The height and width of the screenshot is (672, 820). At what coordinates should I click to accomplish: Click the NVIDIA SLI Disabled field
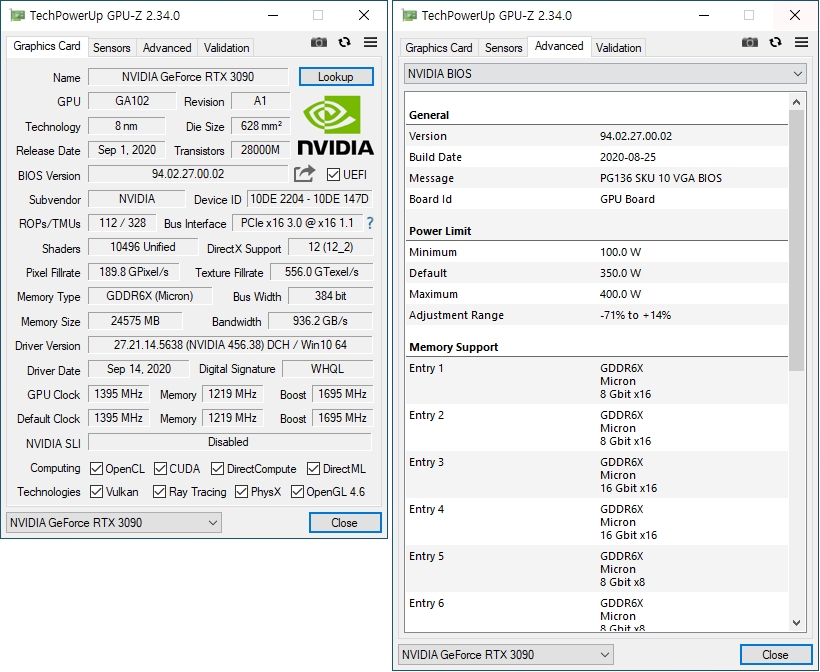click(x=230, y=442)
